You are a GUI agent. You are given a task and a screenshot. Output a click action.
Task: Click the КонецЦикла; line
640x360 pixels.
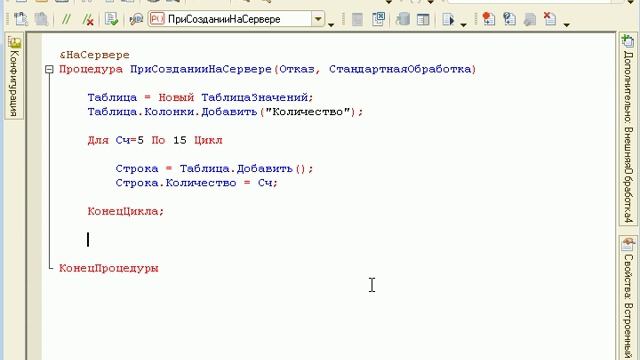click(126, 211)
